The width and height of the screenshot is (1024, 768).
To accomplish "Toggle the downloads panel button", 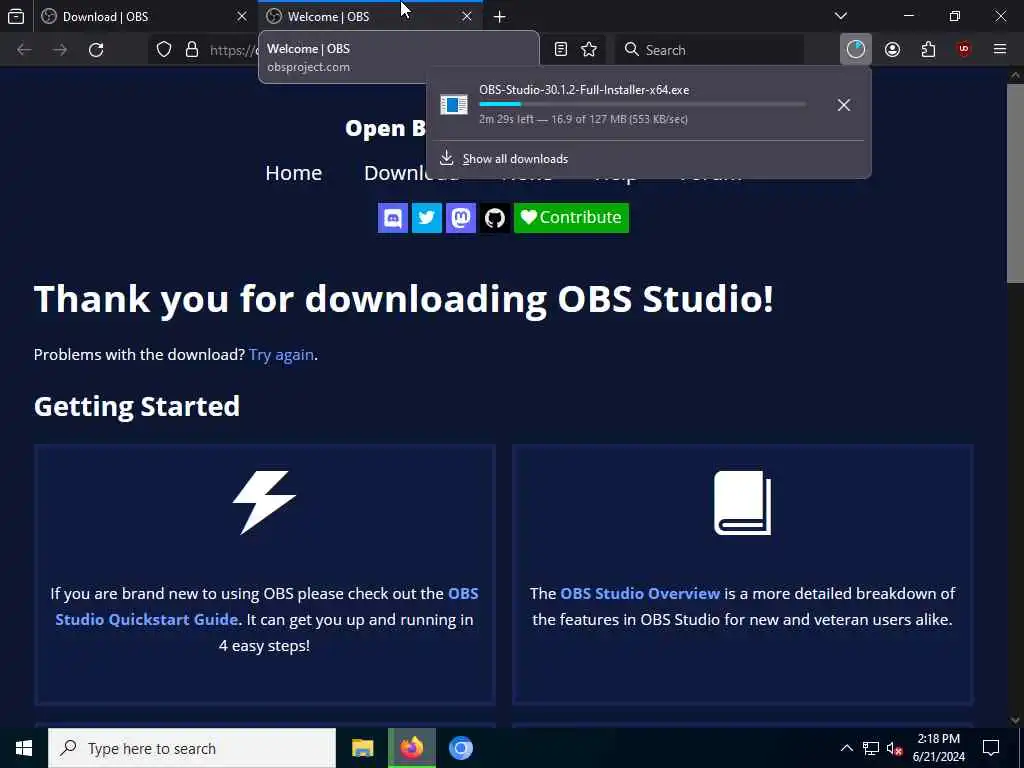I will pos(856,50).
